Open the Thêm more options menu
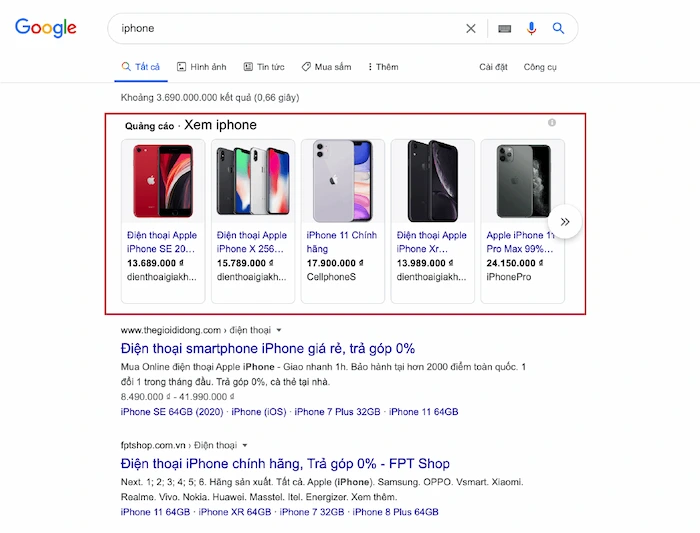The image size is (700, 533). point(383,67)
